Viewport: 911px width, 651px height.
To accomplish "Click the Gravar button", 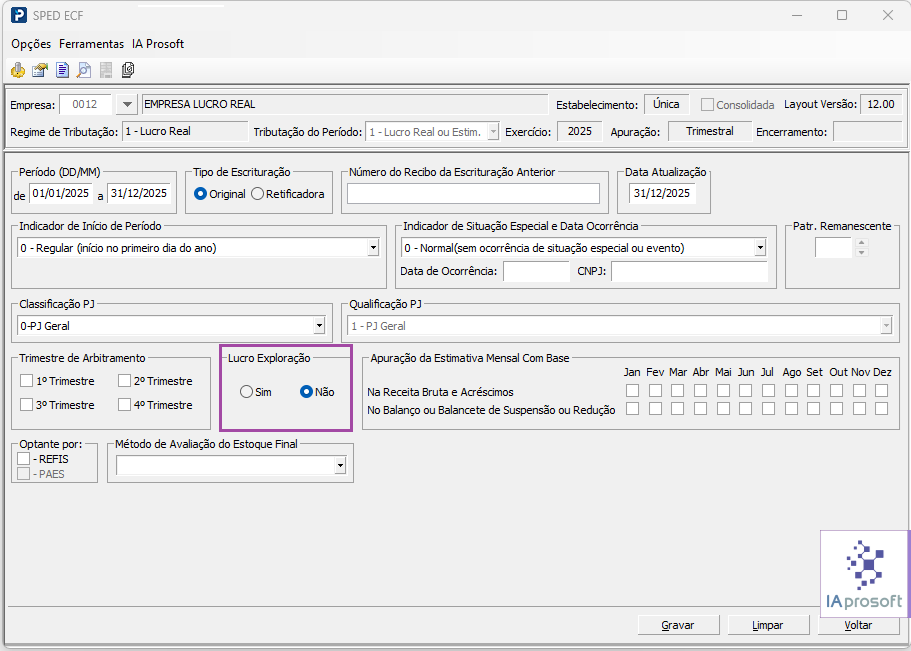I will [678, 625].
